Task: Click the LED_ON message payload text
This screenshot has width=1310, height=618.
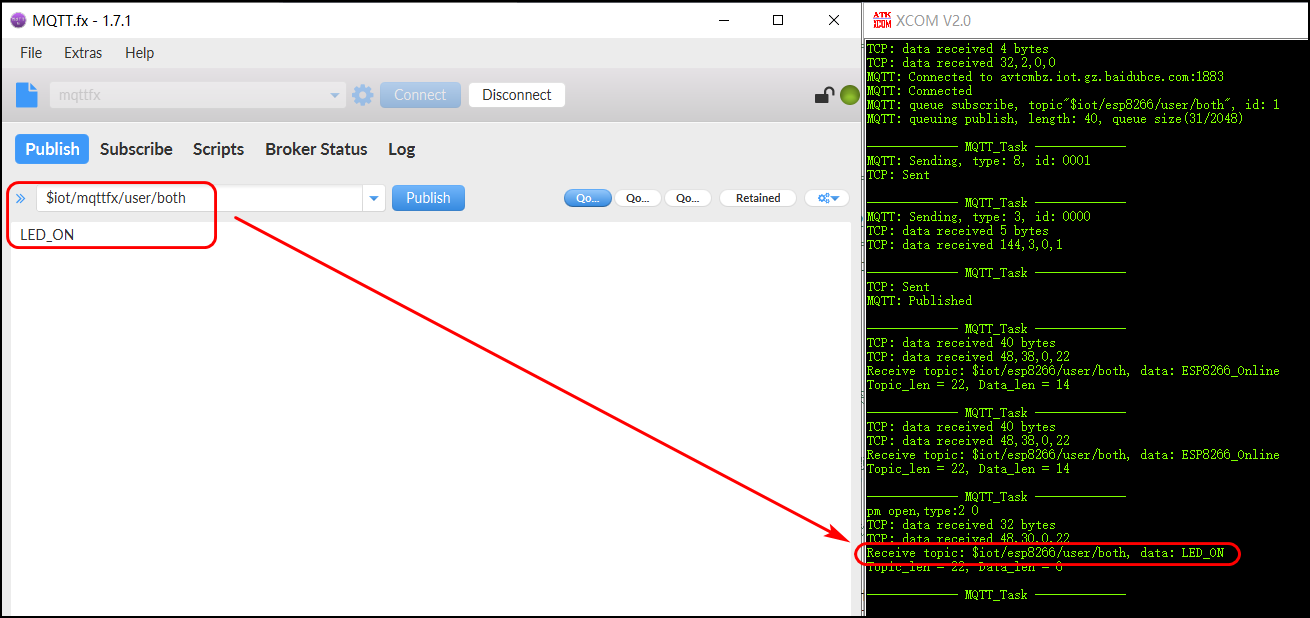Action: pyautogui.click(x=47, y=235)
